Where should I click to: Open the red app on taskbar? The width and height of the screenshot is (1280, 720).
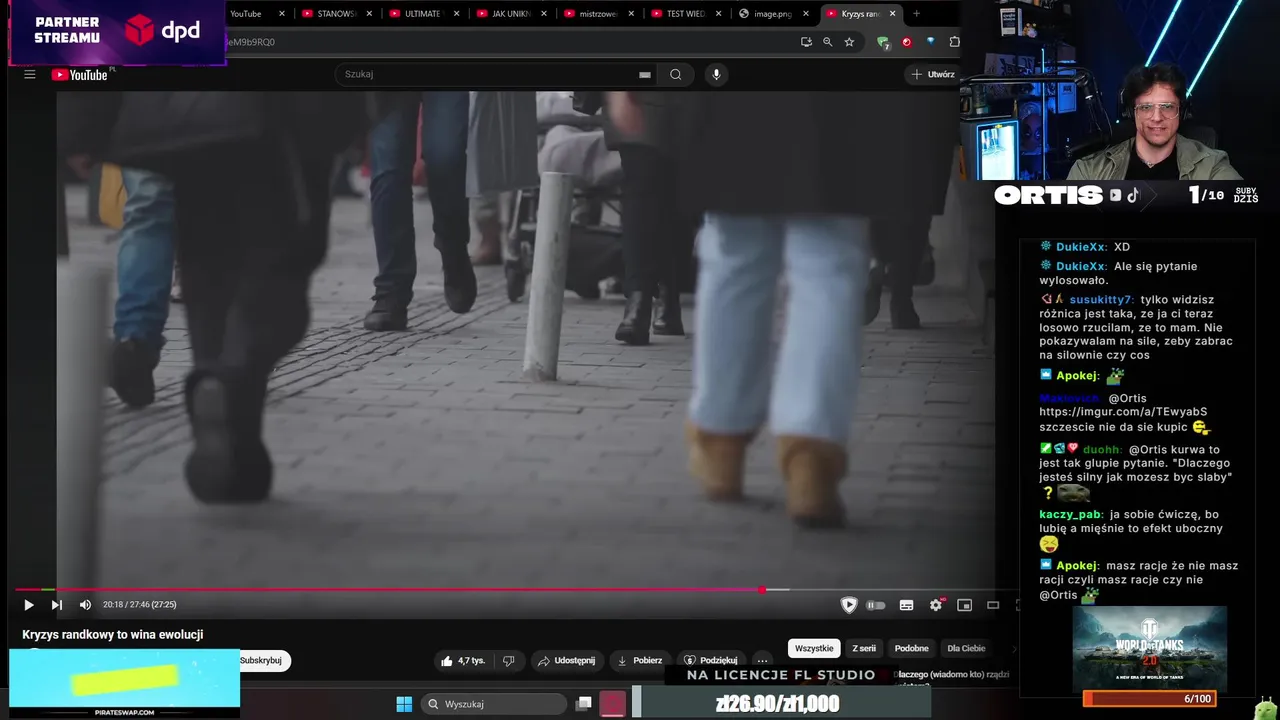[613, 704]
